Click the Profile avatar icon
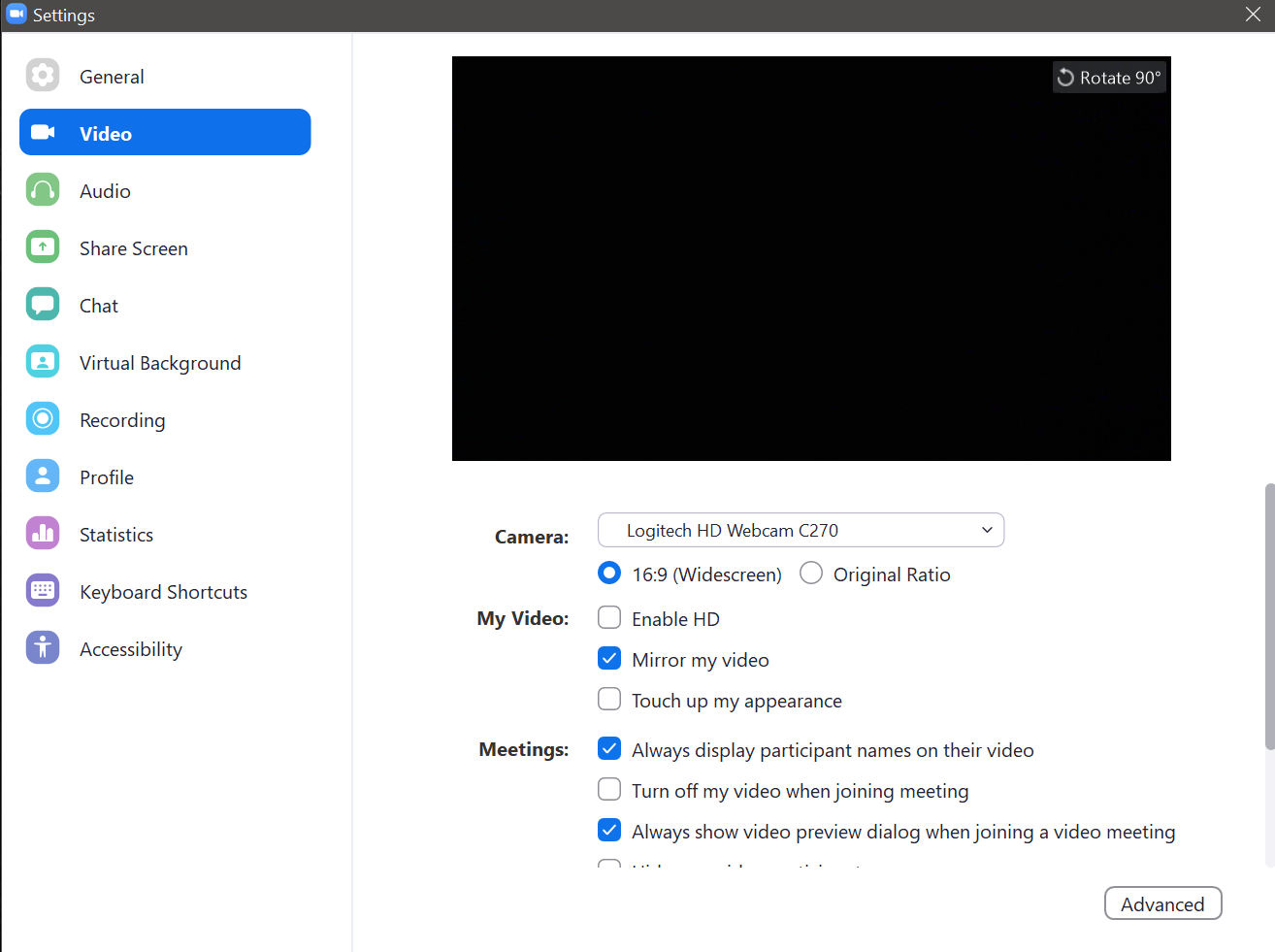The height and width of the screenshot is (952, 1275). tap(43, 476)
